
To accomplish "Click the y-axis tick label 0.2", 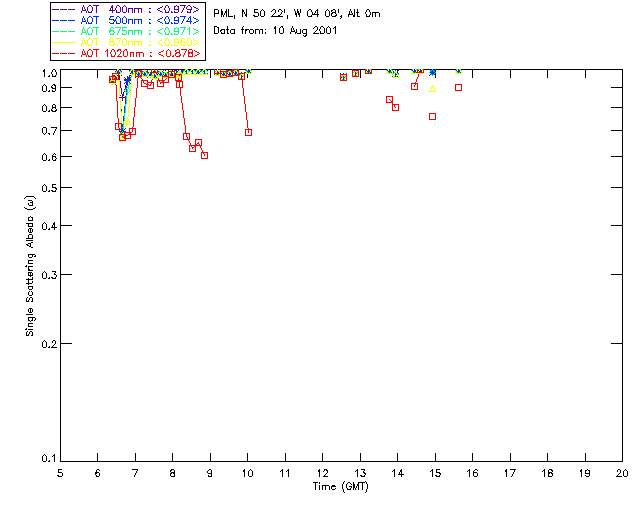I will pos(49,344).
